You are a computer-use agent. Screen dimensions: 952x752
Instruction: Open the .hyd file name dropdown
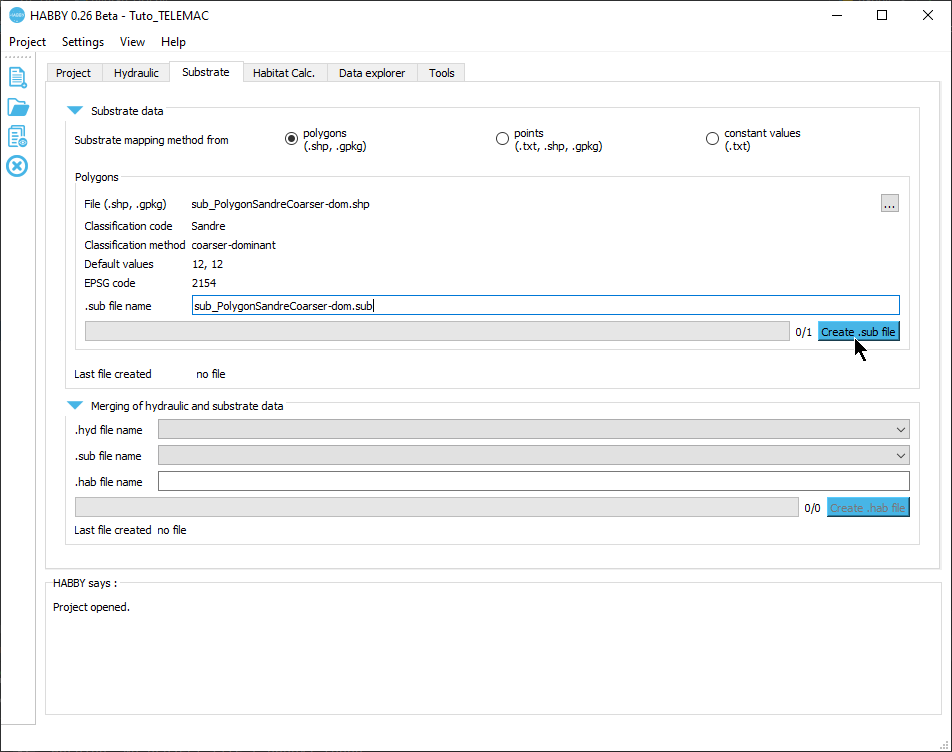(533, 430)
